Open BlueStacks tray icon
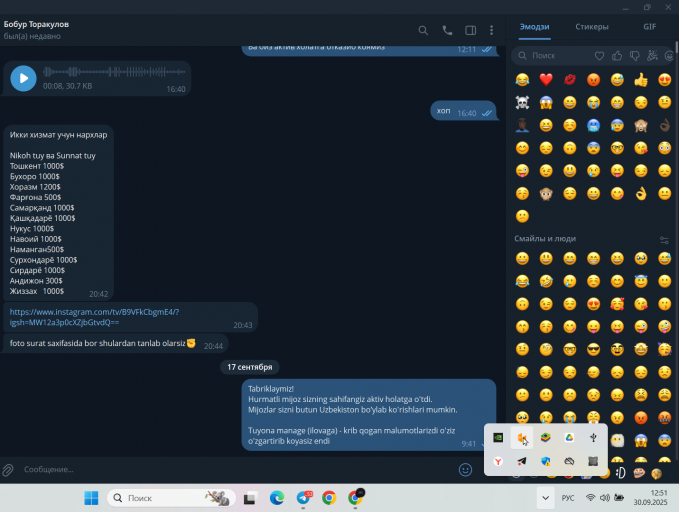 546,438
